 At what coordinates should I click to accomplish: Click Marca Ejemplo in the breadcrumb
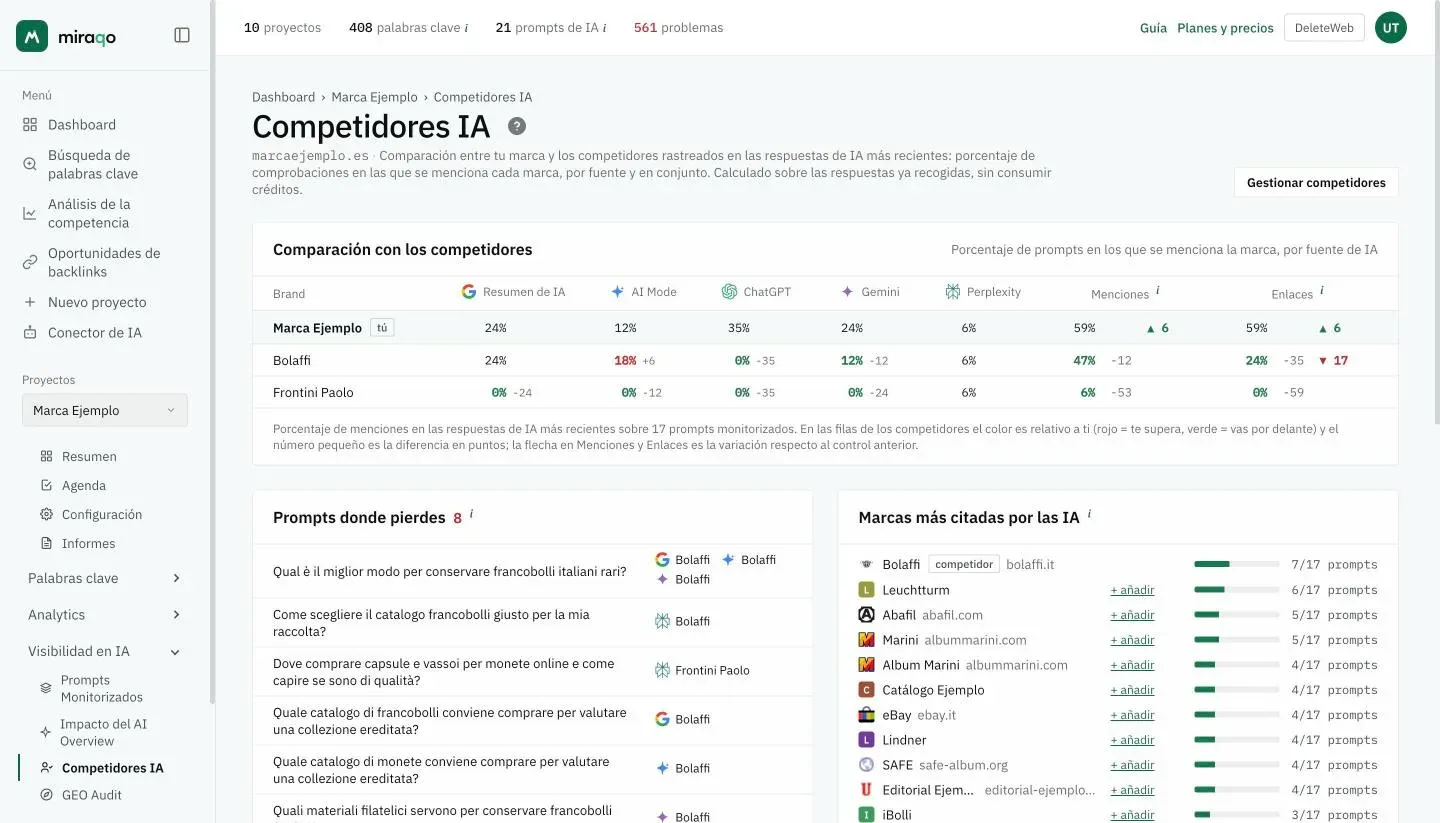pos(374,97)
